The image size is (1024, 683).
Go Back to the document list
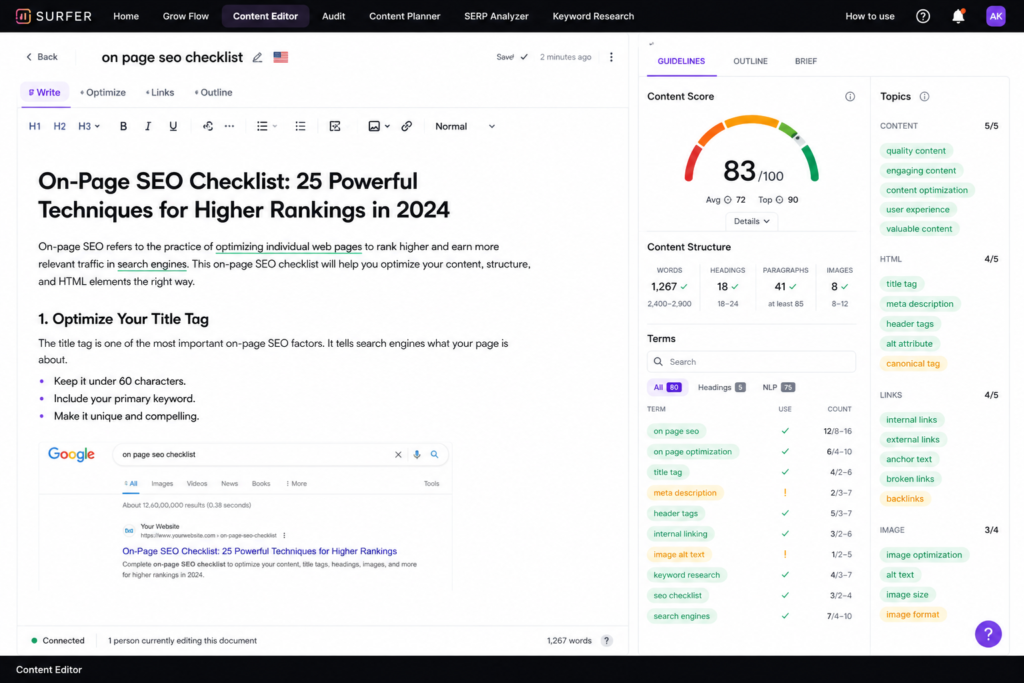(x=42, y=57)
